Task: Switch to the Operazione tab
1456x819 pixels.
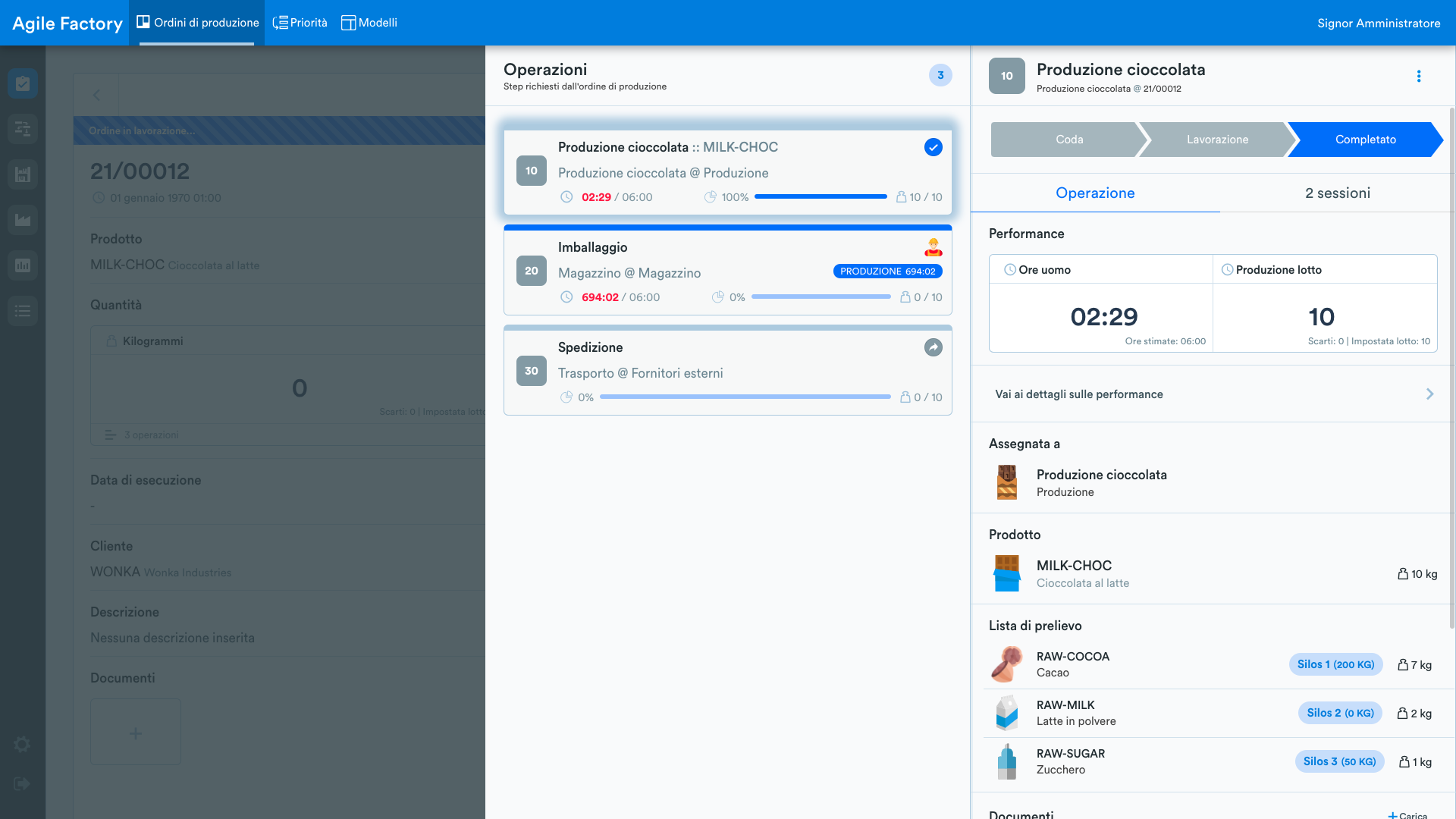Action: (1095, 193)
